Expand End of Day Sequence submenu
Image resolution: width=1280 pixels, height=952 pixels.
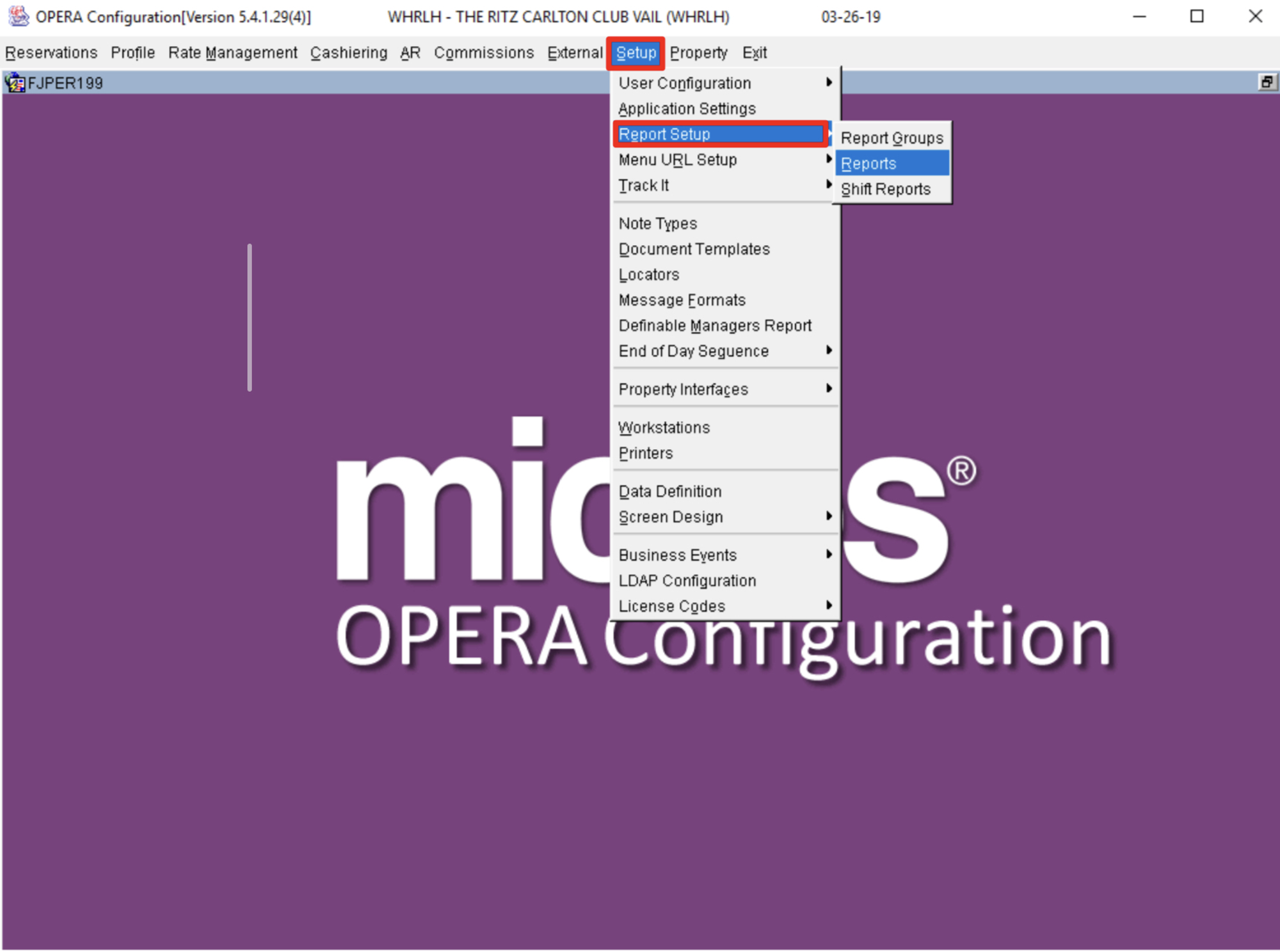click(725, 351)
